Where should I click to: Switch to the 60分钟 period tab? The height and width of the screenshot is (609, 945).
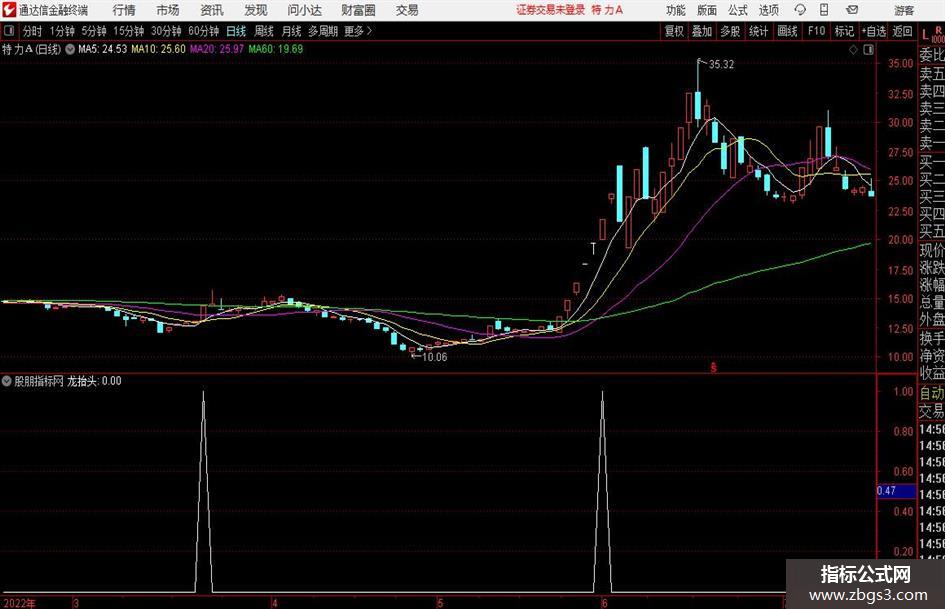203,31
